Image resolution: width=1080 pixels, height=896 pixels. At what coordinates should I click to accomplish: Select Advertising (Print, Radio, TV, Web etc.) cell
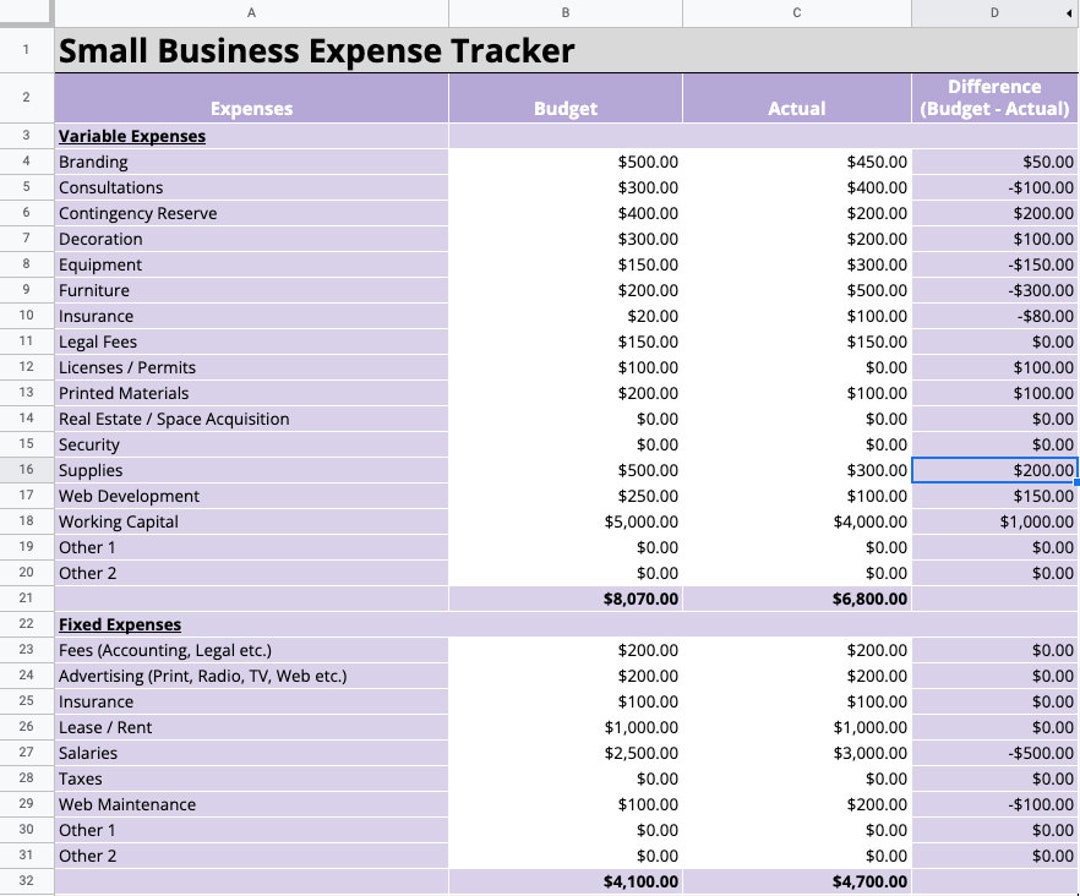pyautogui.click(x=251, y=676)
